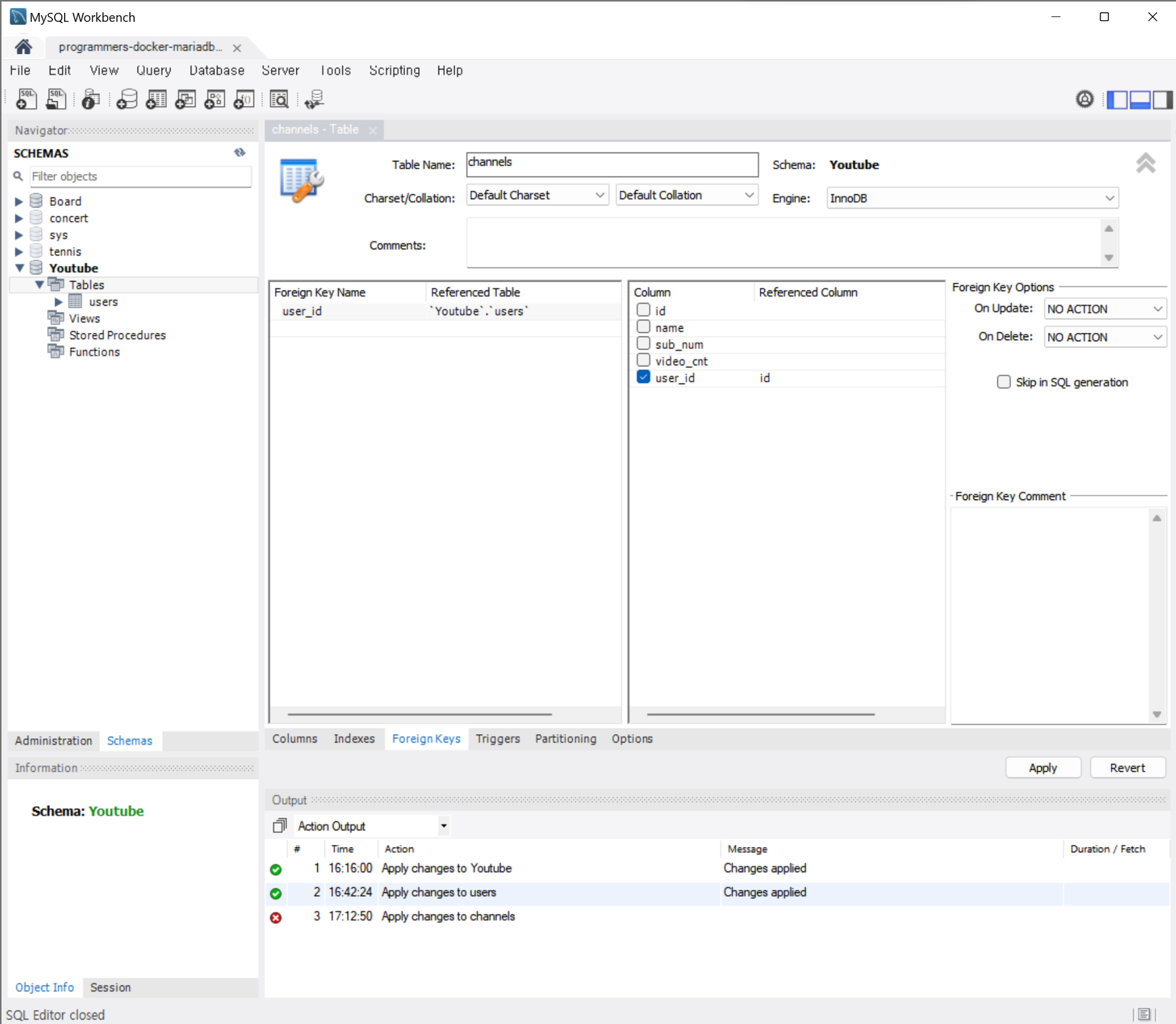Create a new function icon
The image size is (1176, 1024).
click(x=244, y=99)
